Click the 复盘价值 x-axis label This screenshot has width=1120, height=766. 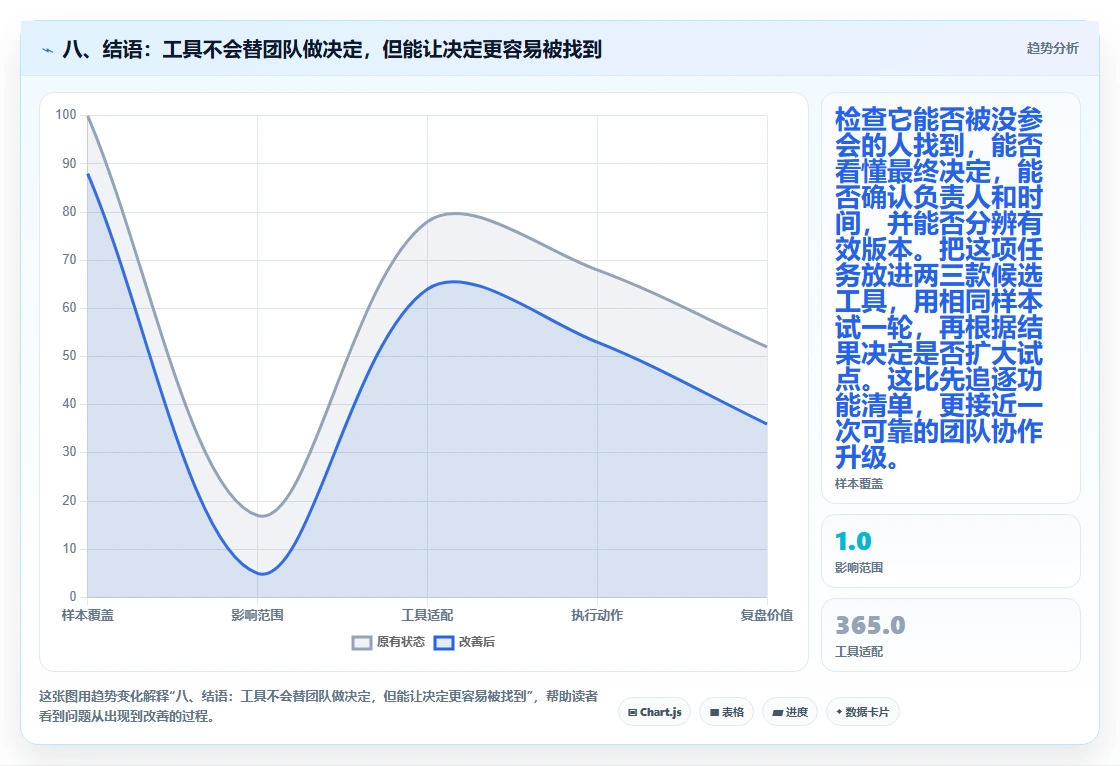766,615
